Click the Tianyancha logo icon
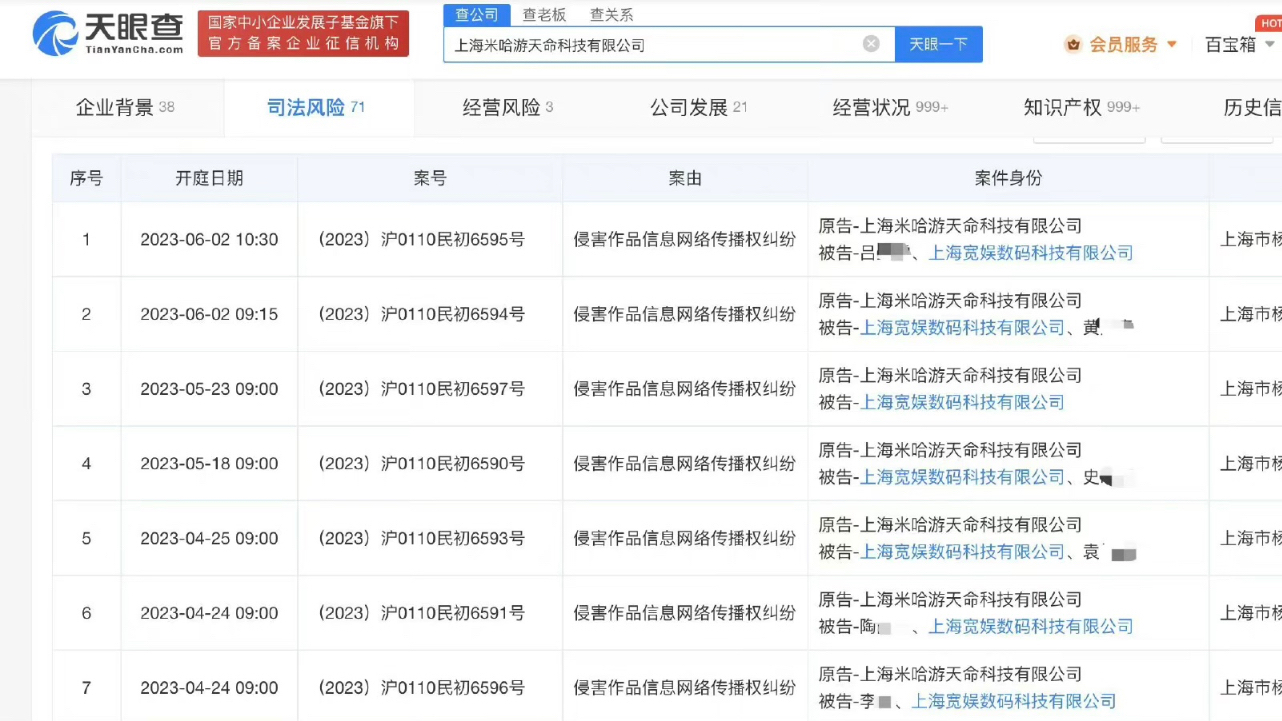The height and width of the screenshot is (721, 1282). 55,33
